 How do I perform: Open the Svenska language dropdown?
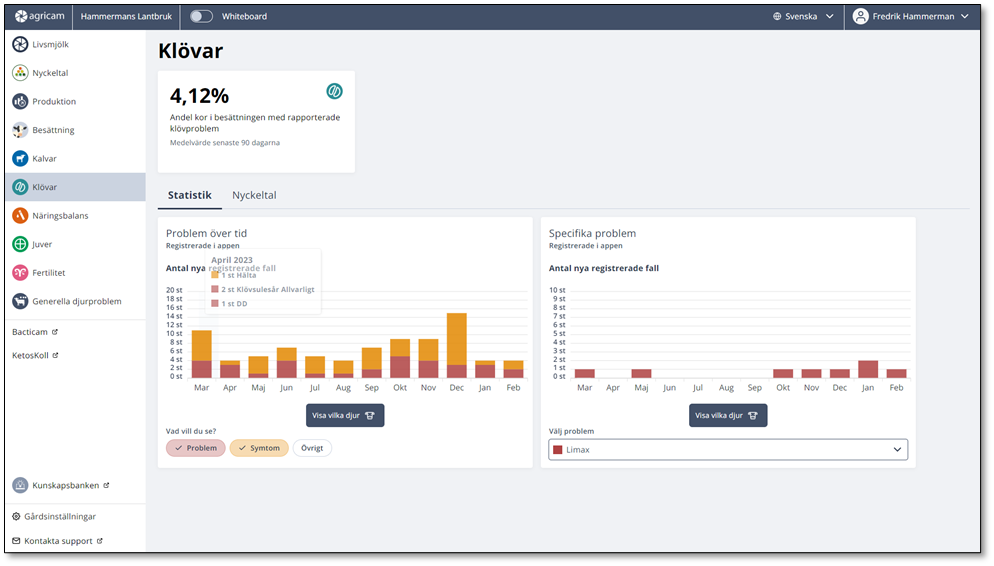click(x=803, y=17)
